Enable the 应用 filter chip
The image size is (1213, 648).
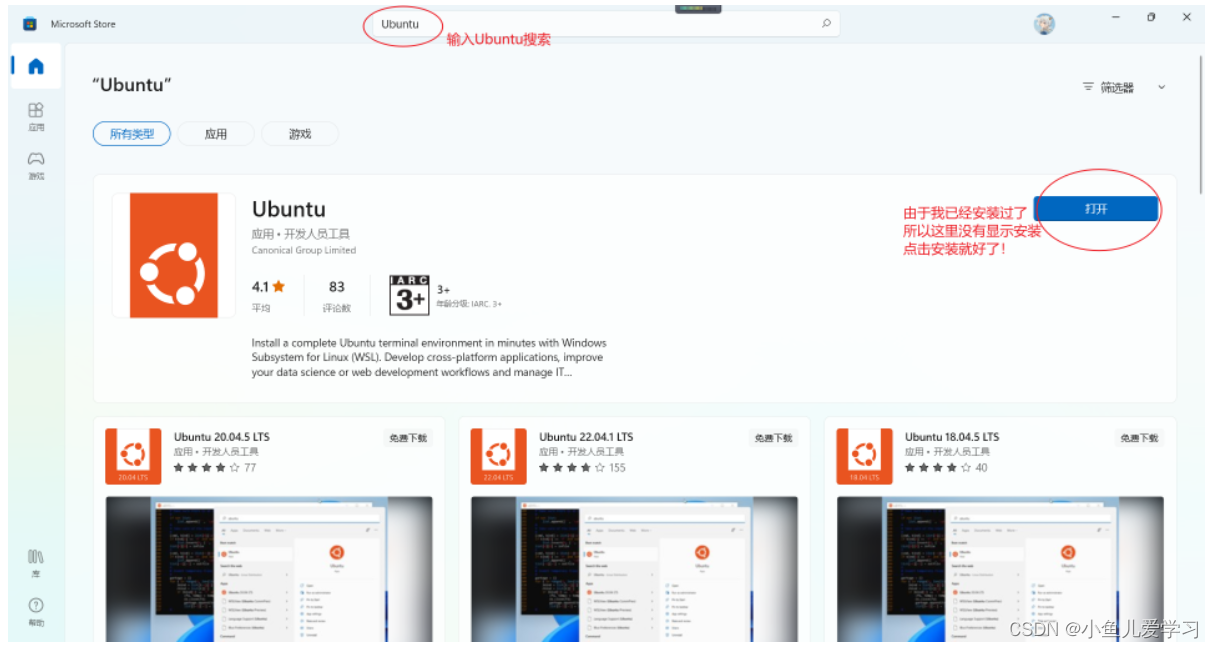216,133
